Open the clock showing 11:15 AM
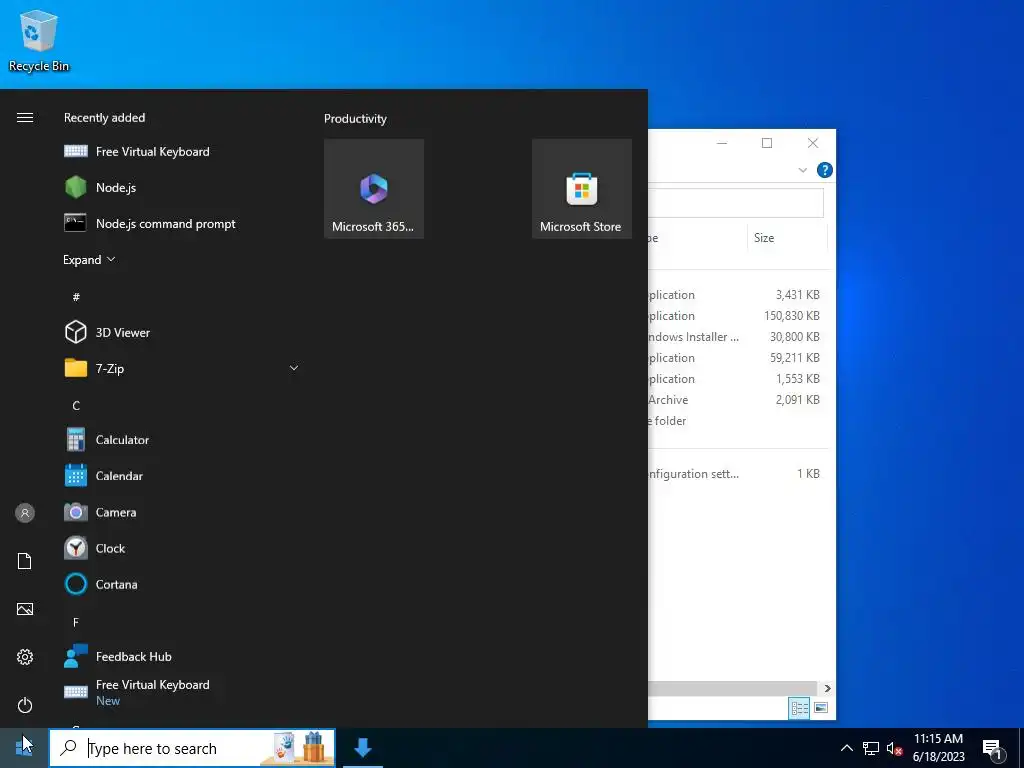This screenshot has width=1024, height=768. click(x=938, y=748)
